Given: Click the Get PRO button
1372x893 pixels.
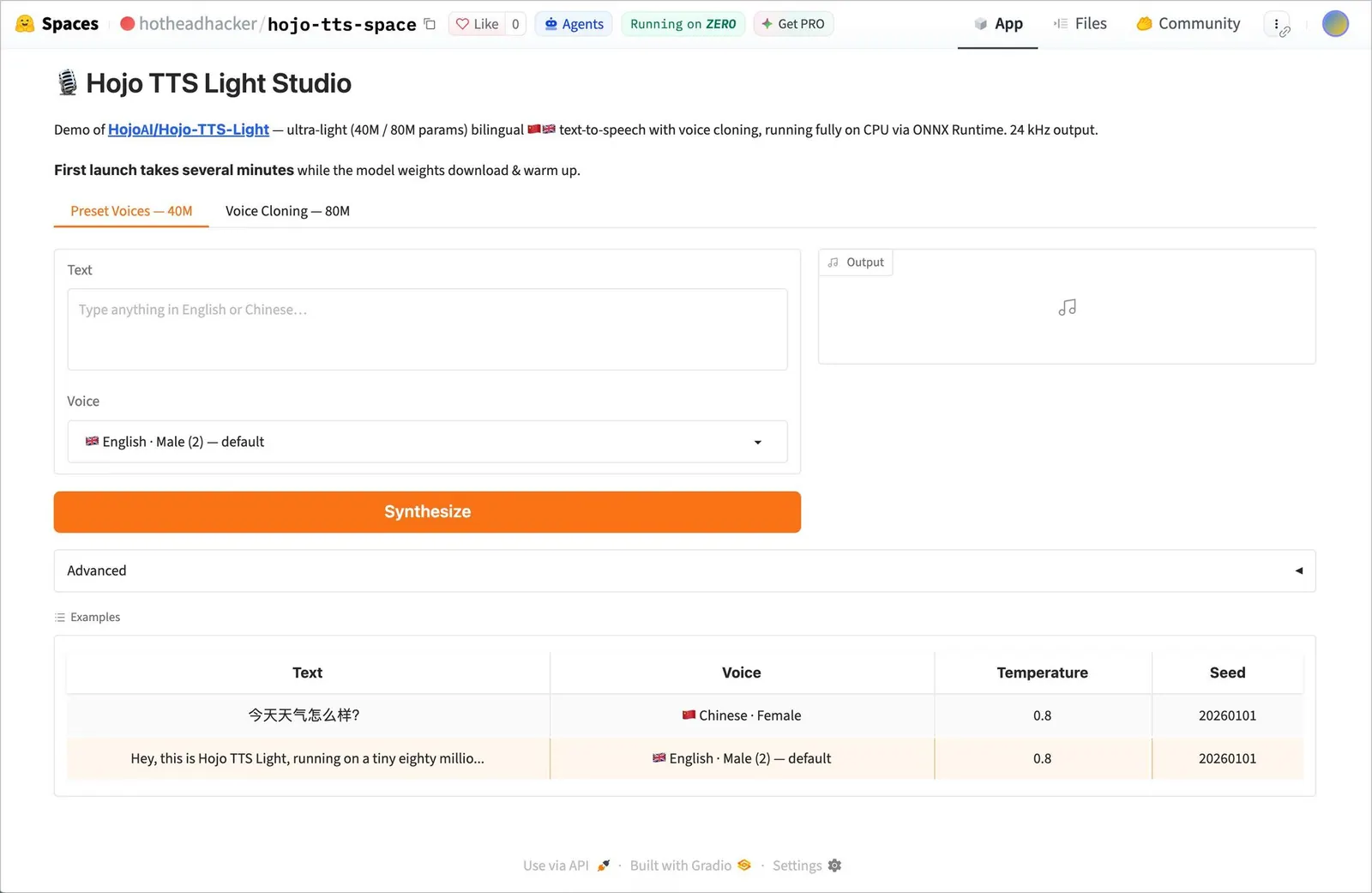Looking at the screenshot, I should tap(793, 24).
